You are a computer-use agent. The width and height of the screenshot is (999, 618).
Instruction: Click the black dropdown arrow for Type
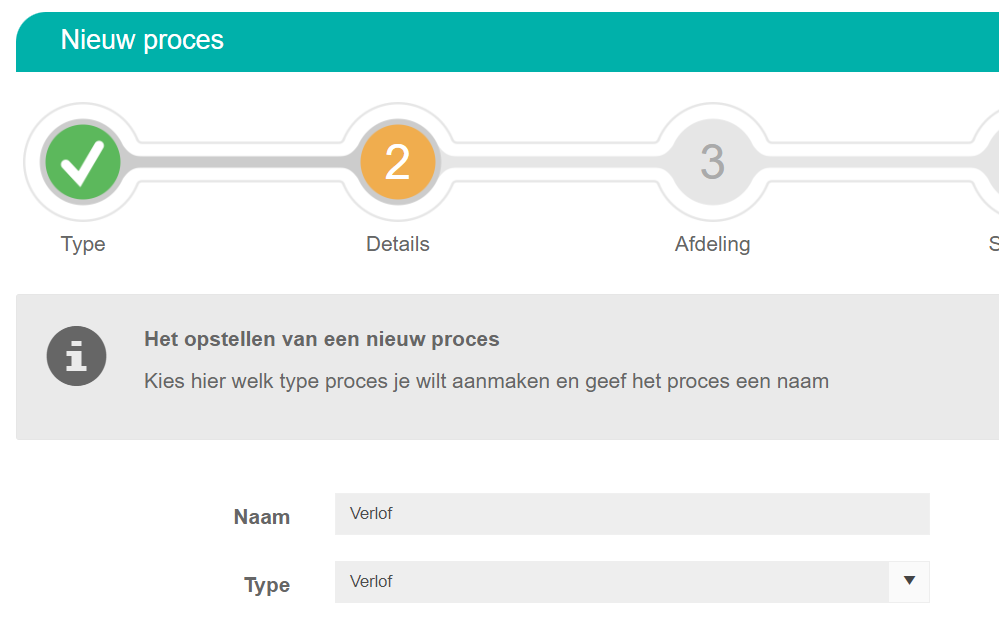coord(909,580)
